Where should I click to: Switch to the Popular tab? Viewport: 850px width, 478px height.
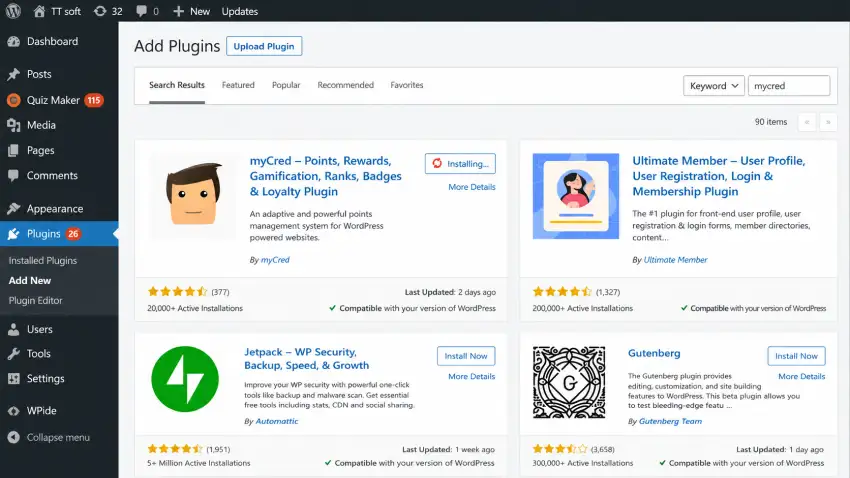286,85
